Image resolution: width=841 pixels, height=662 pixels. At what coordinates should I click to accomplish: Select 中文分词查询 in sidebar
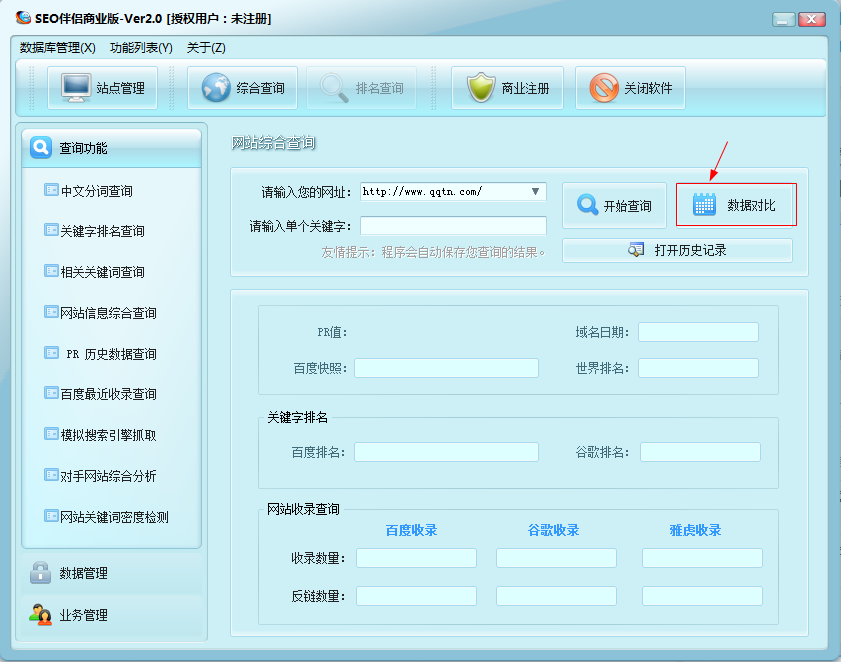point(97,191)
